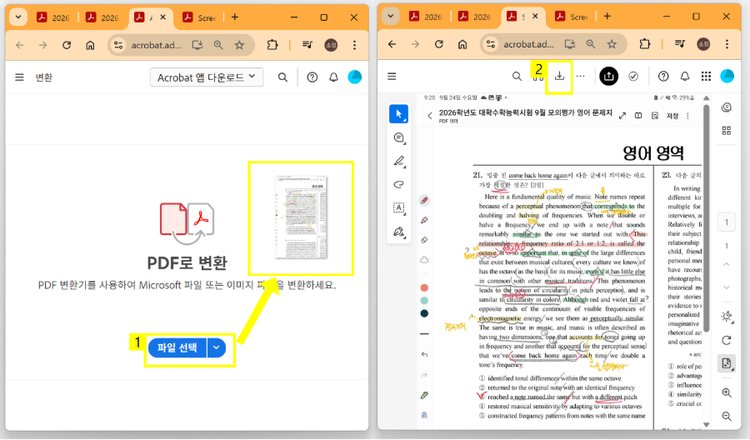The height and width of the screenshot is (440, 750).
Task: Bookmark the page with the star in the left window
Action: tap(239, 45)
